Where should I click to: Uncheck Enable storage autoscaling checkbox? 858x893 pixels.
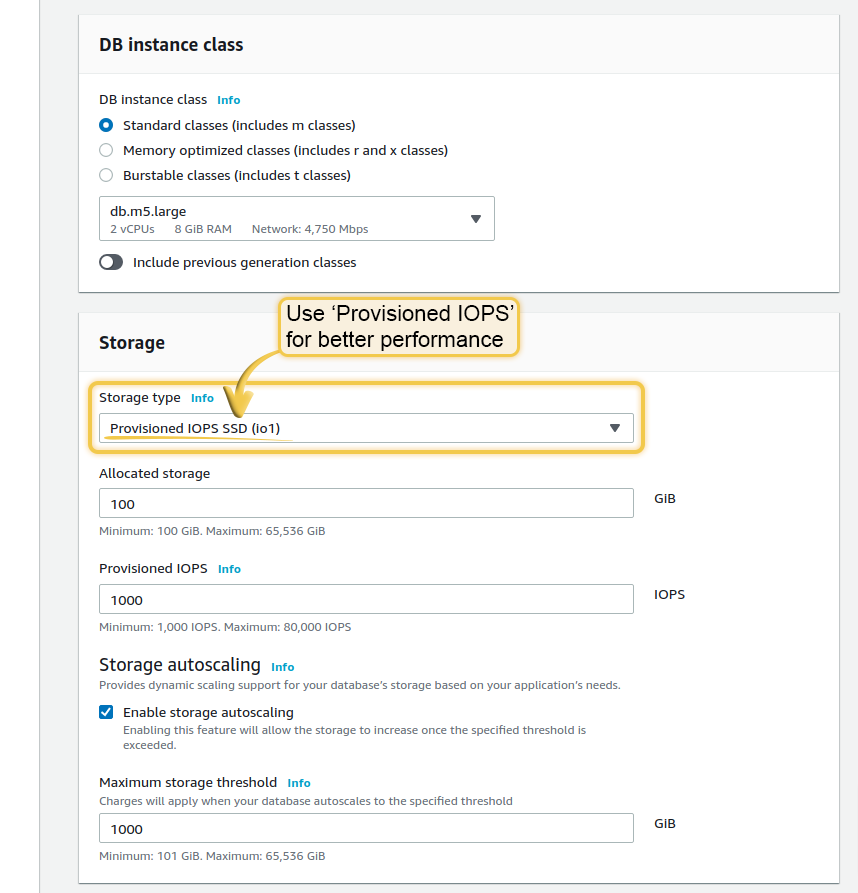(106, 712)
